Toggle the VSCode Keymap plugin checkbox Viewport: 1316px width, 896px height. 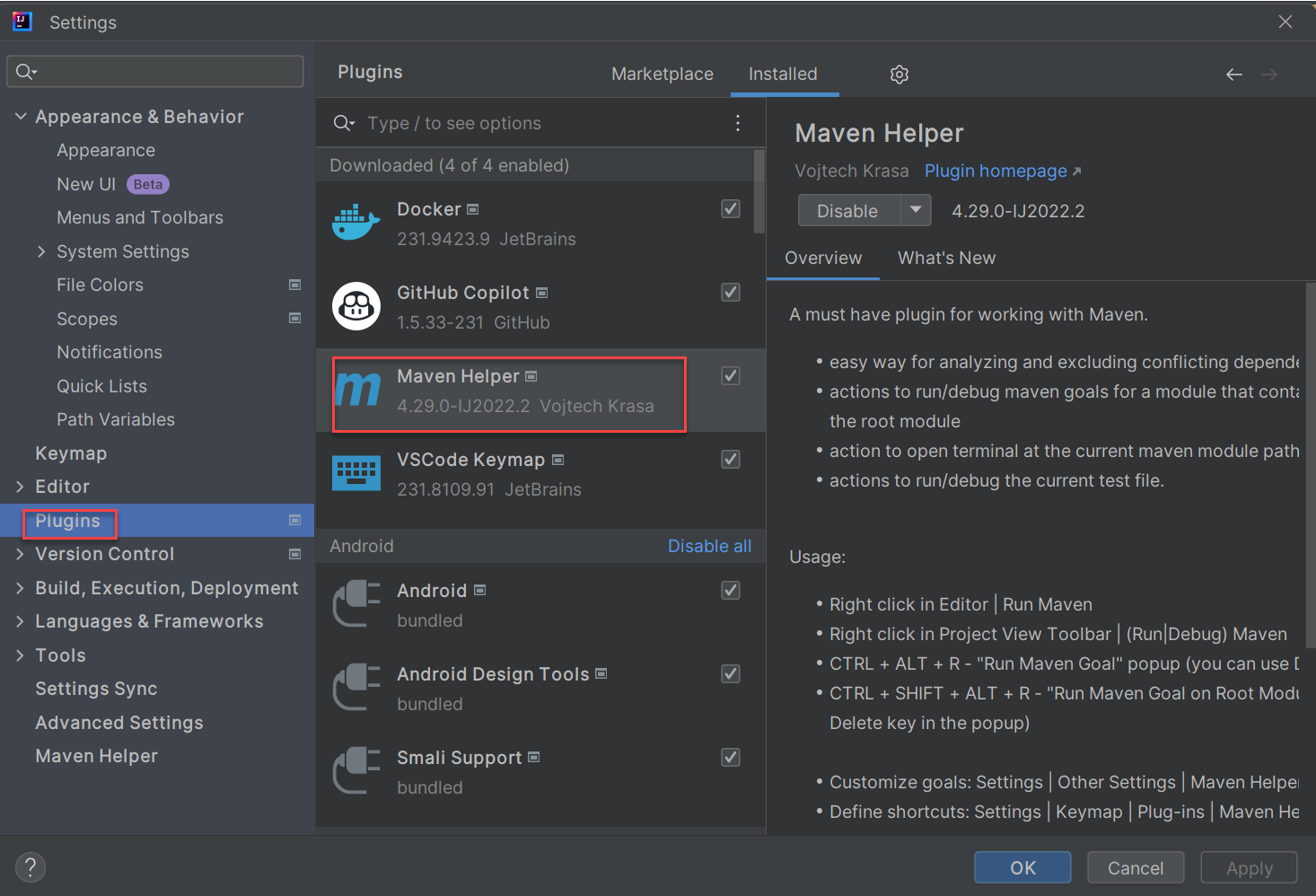coord(731,459)
